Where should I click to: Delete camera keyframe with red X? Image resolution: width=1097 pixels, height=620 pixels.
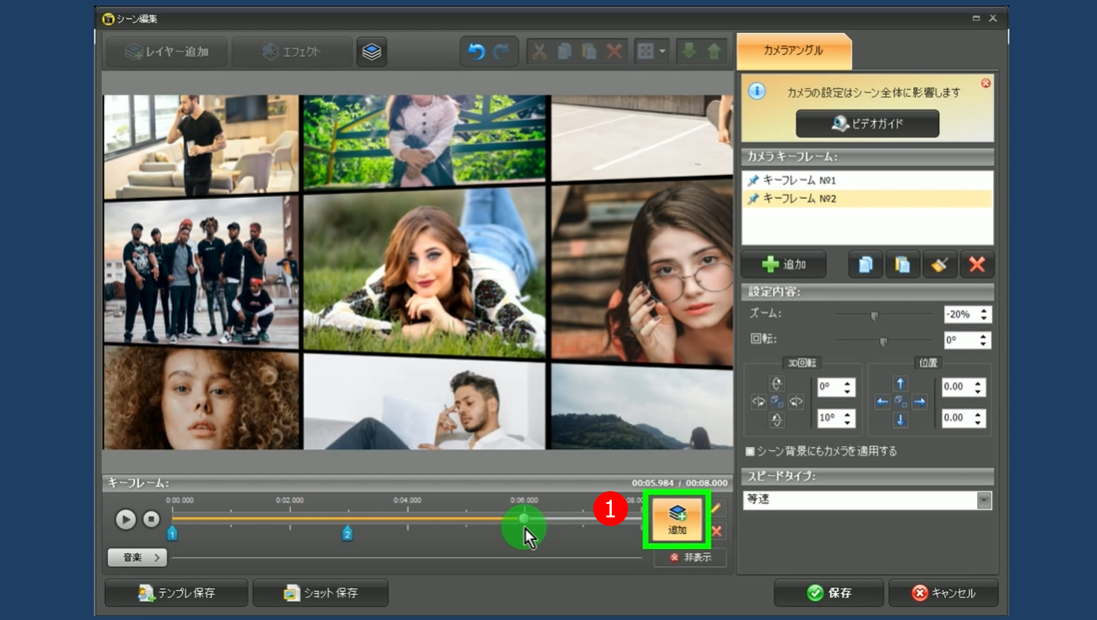[x=976, y=265]
